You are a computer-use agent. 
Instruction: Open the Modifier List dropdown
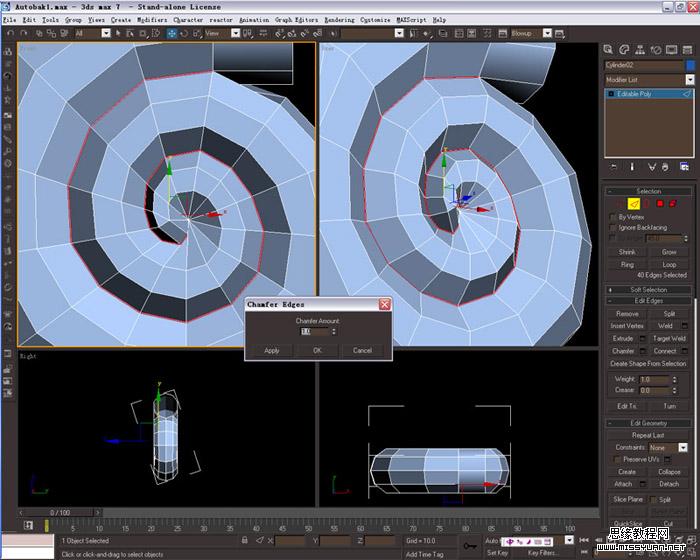tap(690, 80)
